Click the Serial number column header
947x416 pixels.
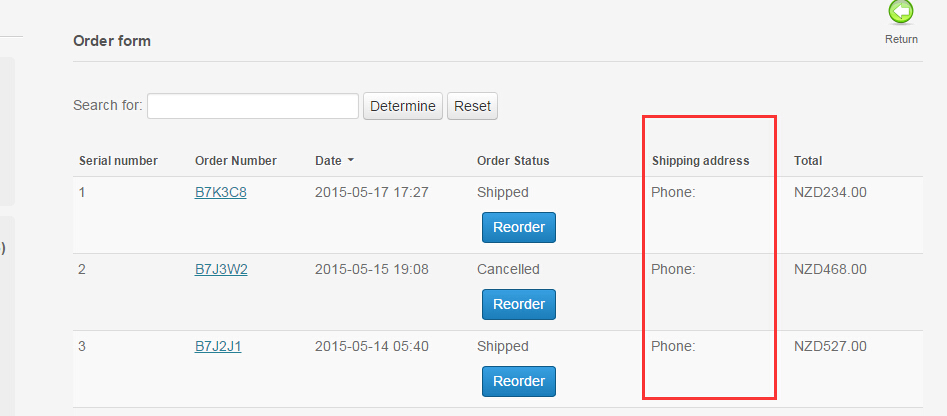click(118, 161)
